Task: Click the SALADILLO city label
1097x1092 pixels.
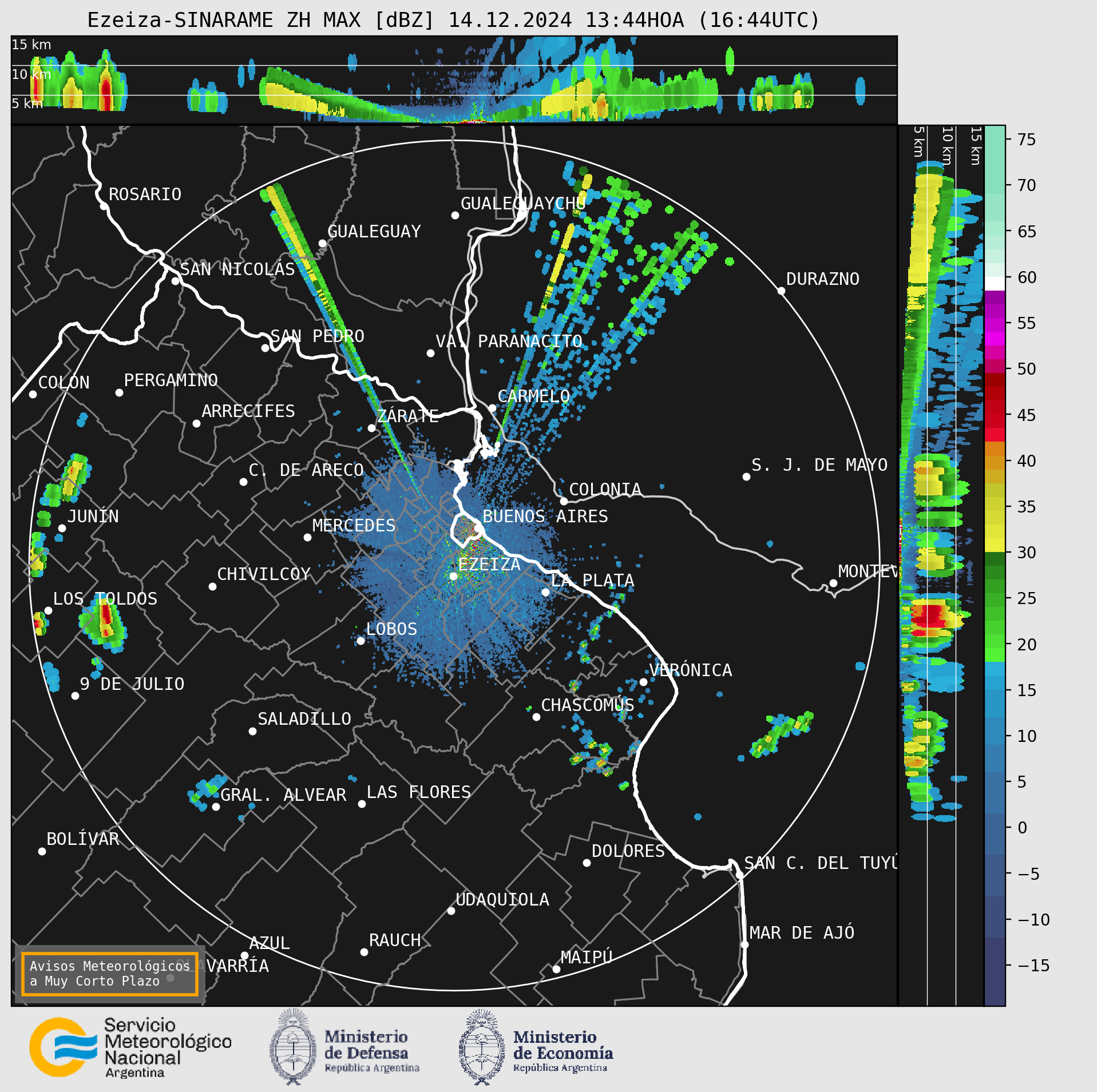Action: click(304, 719)
